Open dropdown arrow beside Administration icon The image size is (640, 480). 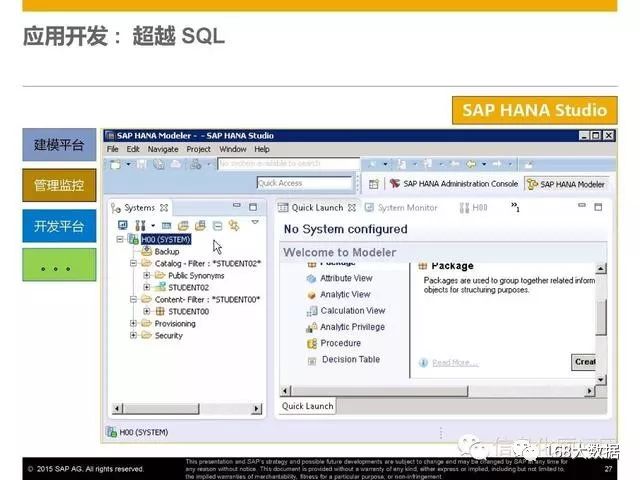(x=153, y=225)
